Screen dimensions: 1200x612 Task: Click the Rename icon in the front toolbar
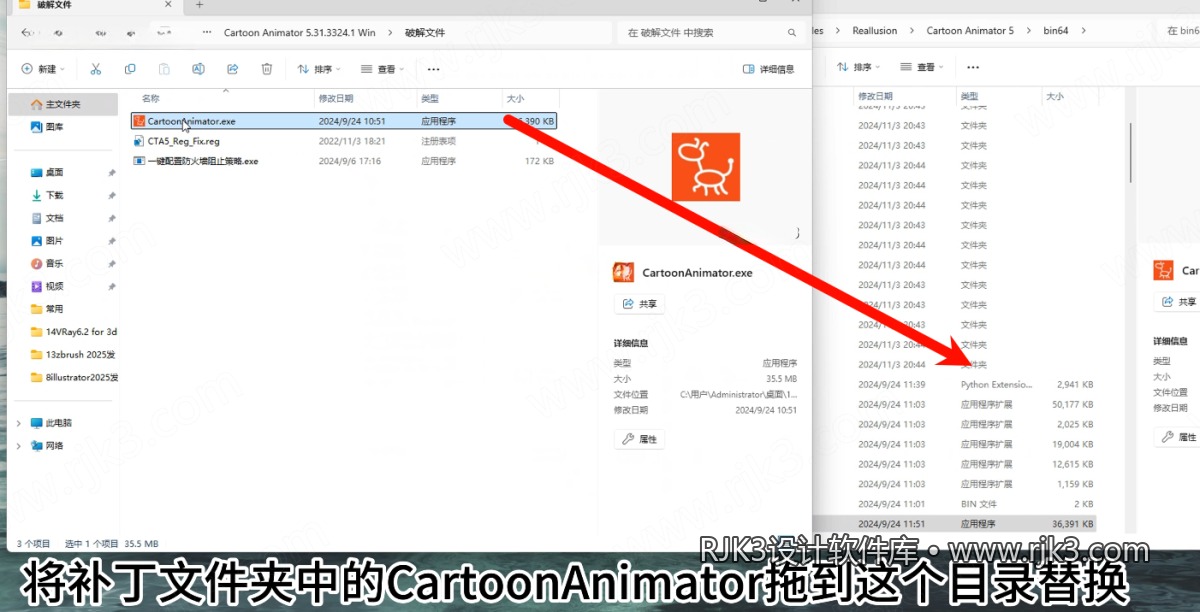pyautogui.click(x=198, y=69)
